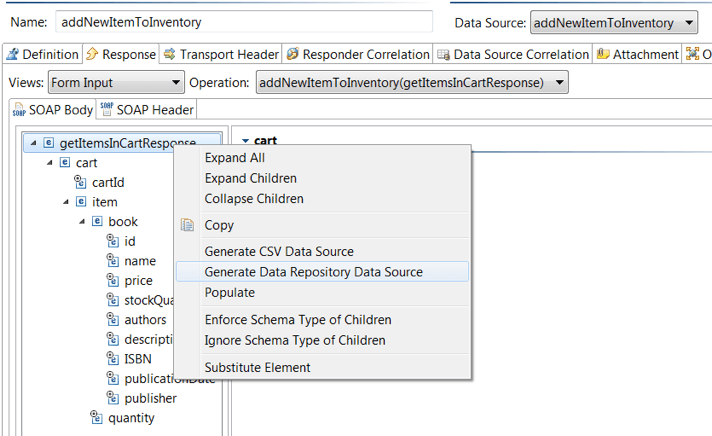712x436 pixels.
Task: Click the Definition tab pencil icon
Action: (13, 54)
